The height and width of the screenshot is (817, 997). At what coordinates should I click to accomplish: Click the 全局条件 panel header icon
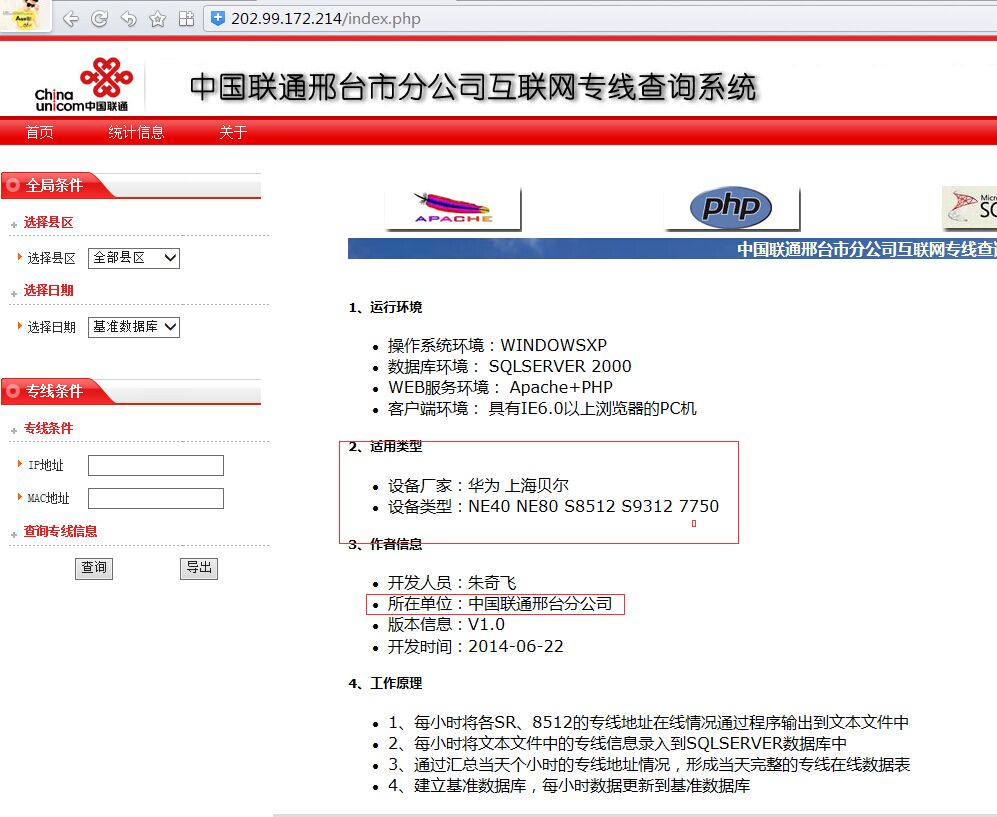coord(13,185)
